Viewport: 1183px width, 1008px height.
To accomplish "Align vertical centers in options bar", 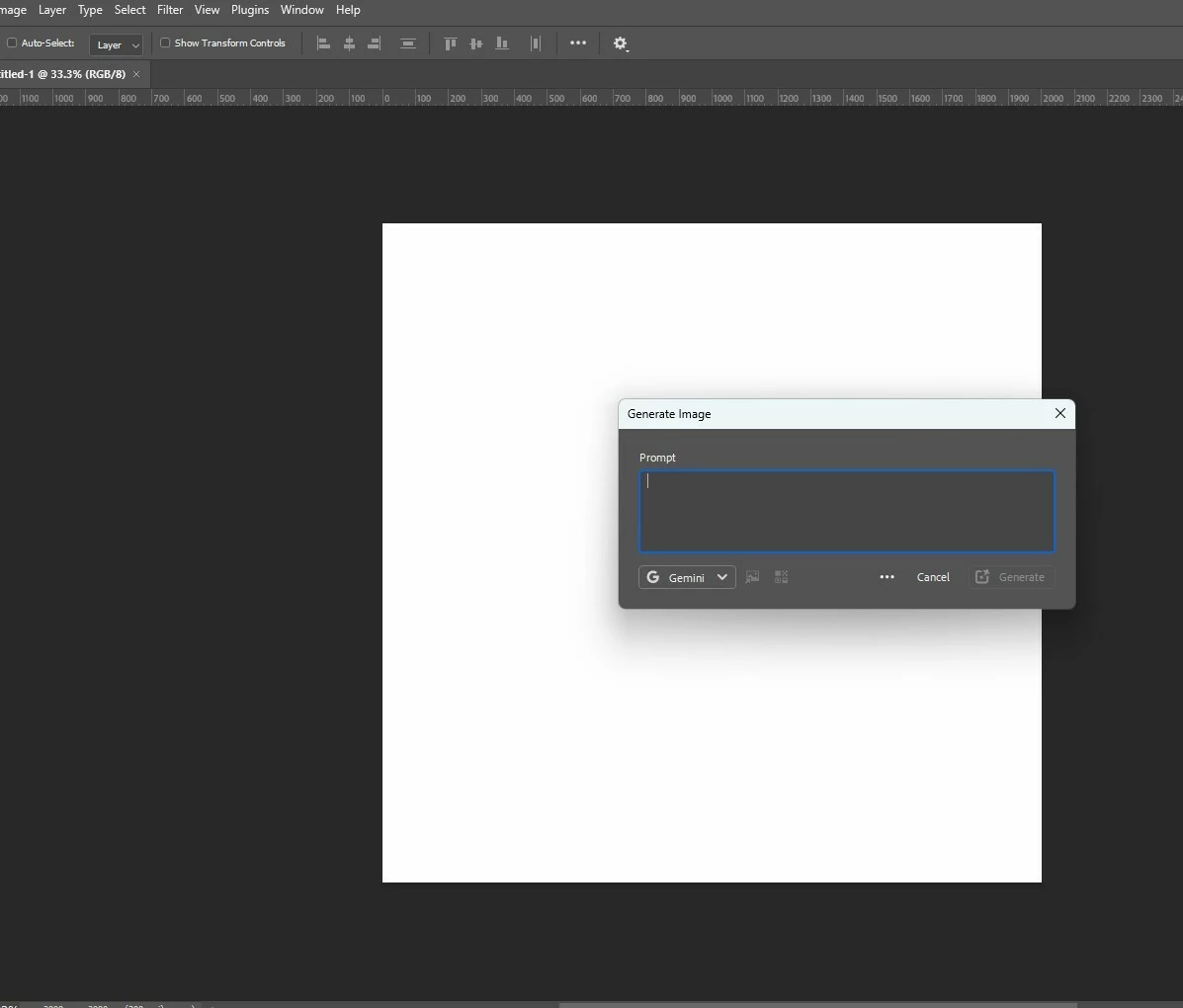I will coord(476,43).
